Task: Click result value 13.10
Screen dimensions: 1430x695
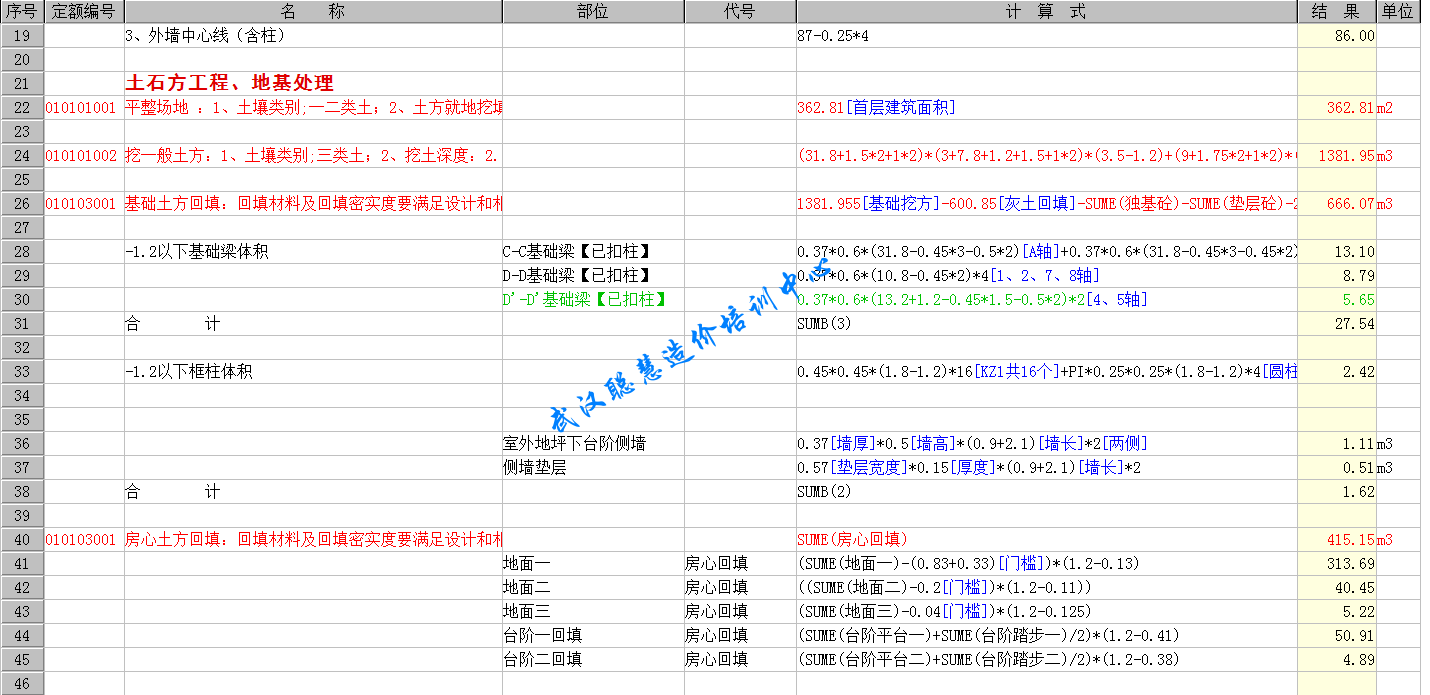Action: (x=1336, y=252)
